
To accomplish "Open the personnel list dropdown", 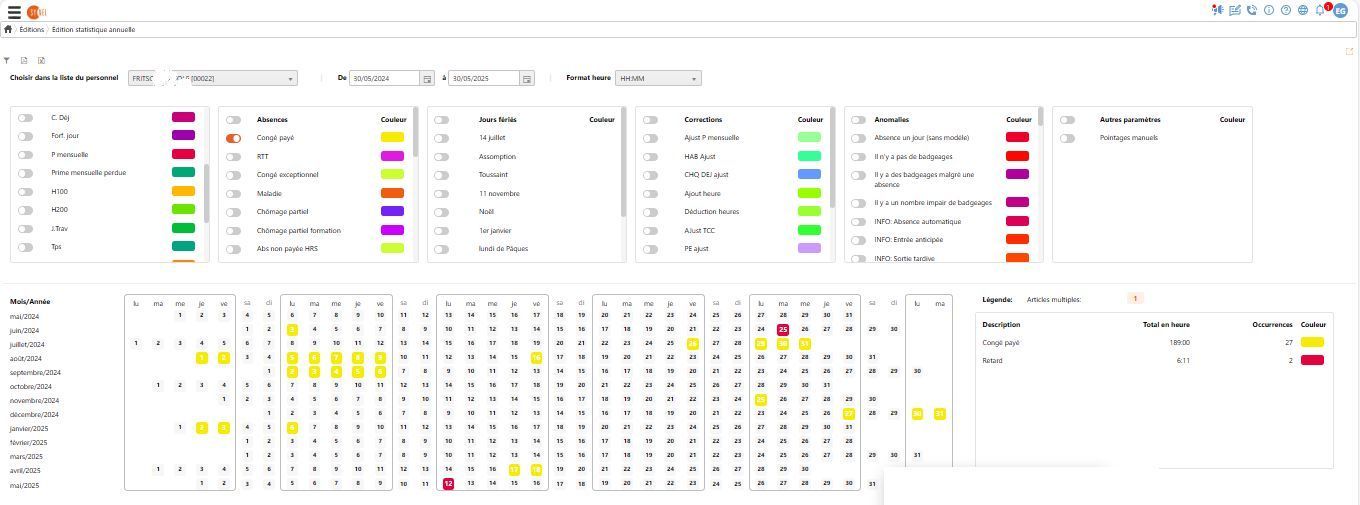I will click(x=213, y=79).
